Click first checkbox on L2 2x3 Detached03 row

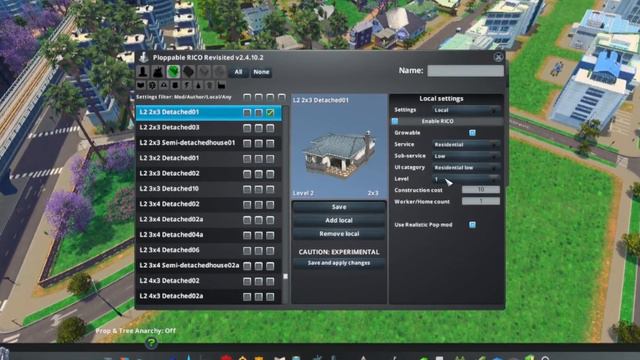click(247, 128)
